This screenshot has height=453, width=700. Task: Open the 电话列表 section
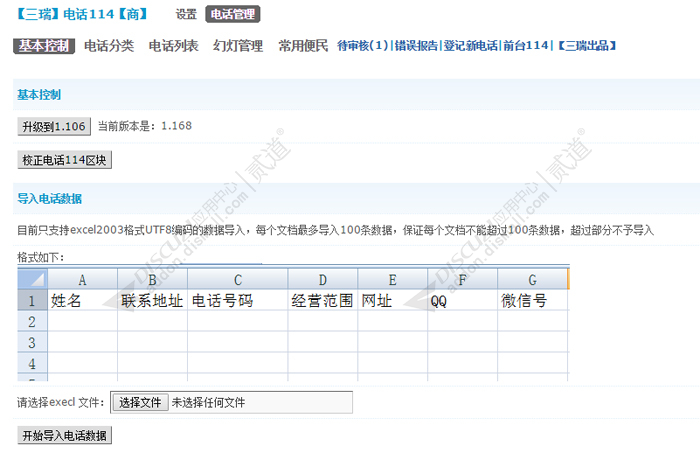173,46
